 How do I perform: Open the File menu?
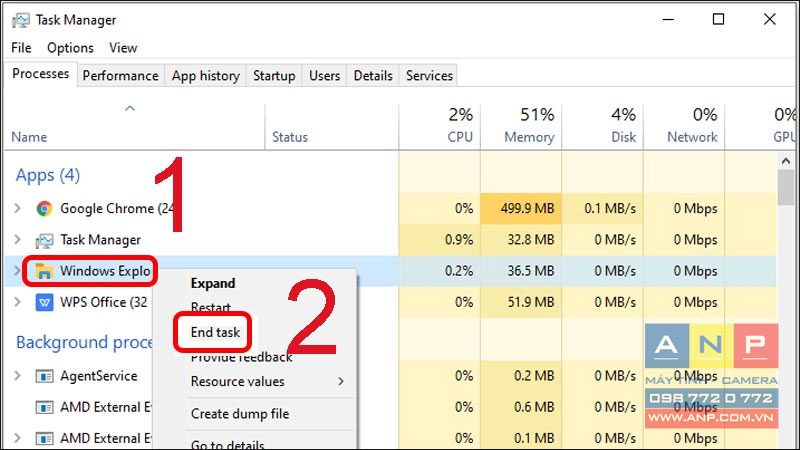point(21,48)
